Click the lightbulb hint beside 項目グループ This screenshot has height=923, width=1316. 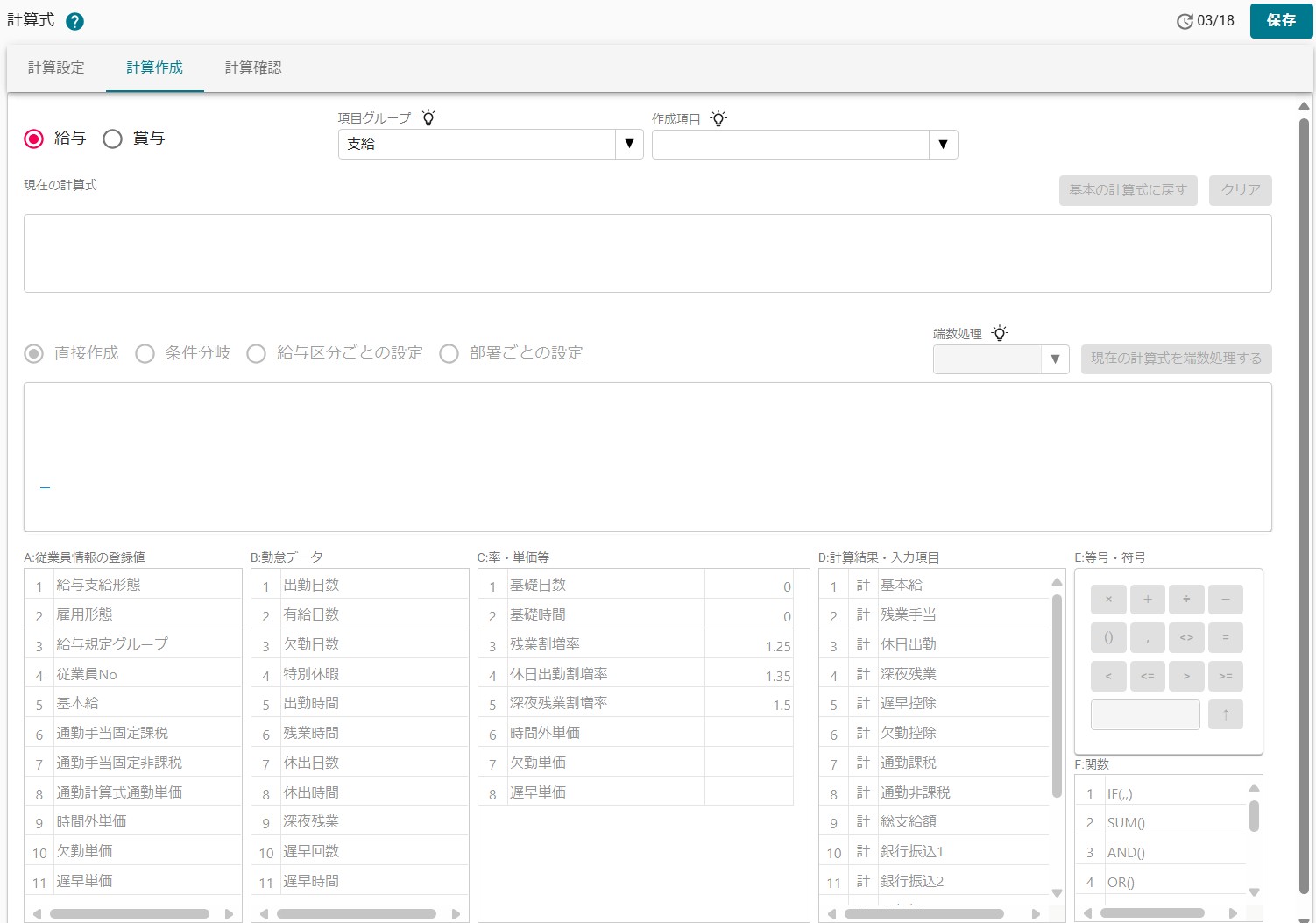point(428,117)
